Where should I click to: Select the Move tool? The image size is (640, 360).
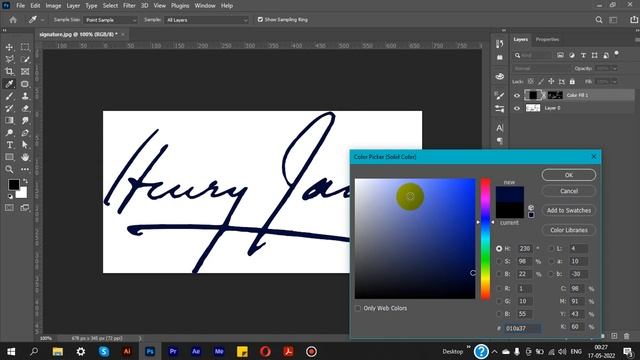(x=9, y=47)
